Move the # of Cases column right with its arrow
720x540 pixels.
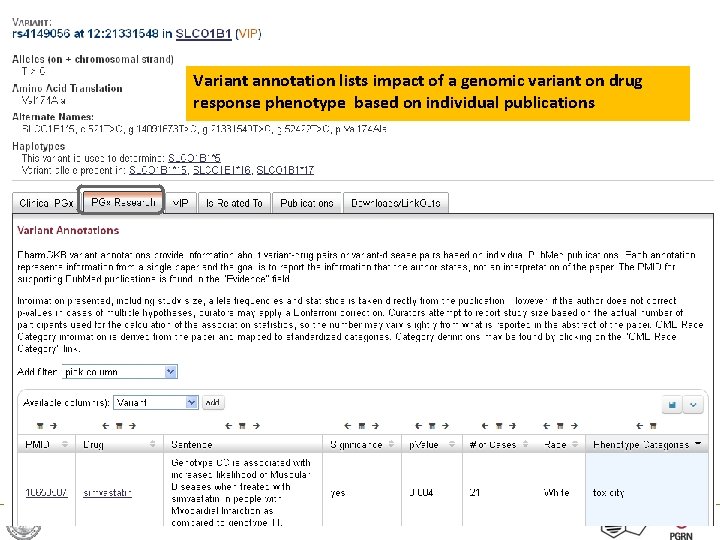point(512,426)
